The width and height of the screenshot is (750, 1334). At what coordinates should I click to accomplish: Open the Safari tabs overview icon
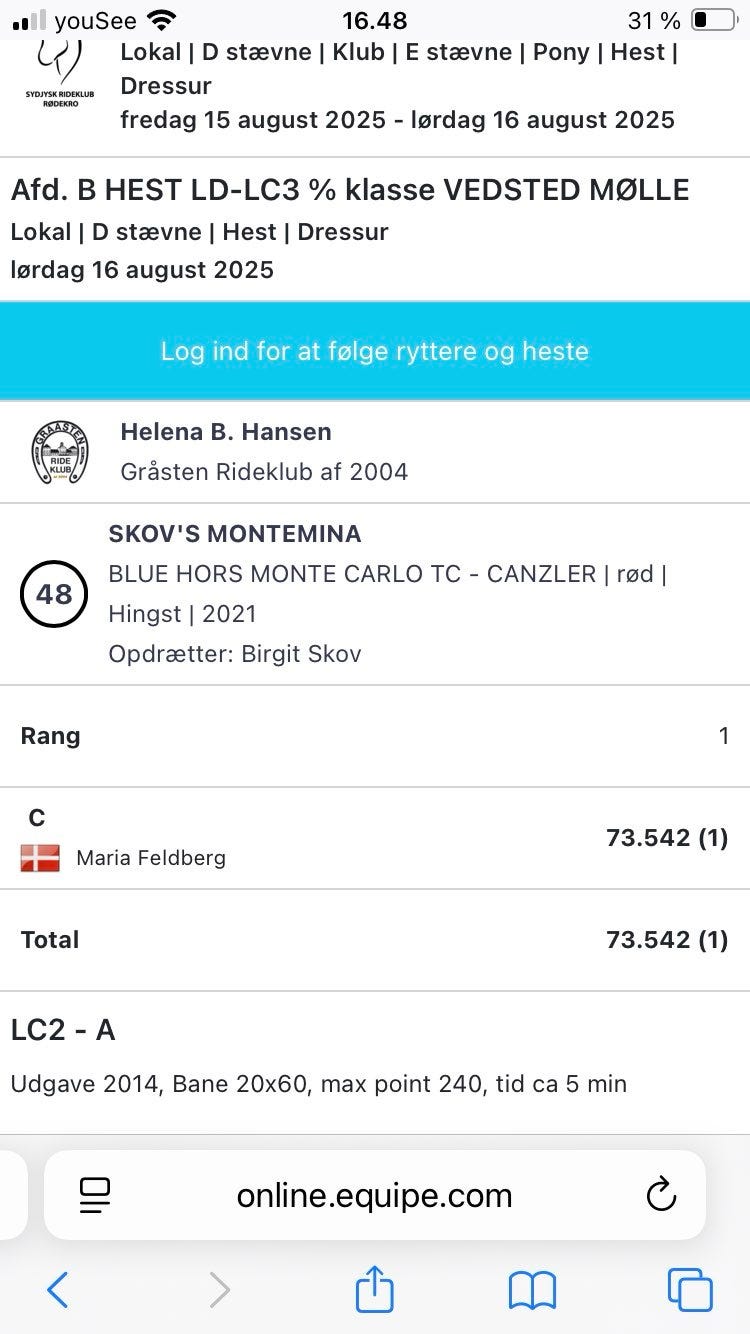coord(690,1290)
